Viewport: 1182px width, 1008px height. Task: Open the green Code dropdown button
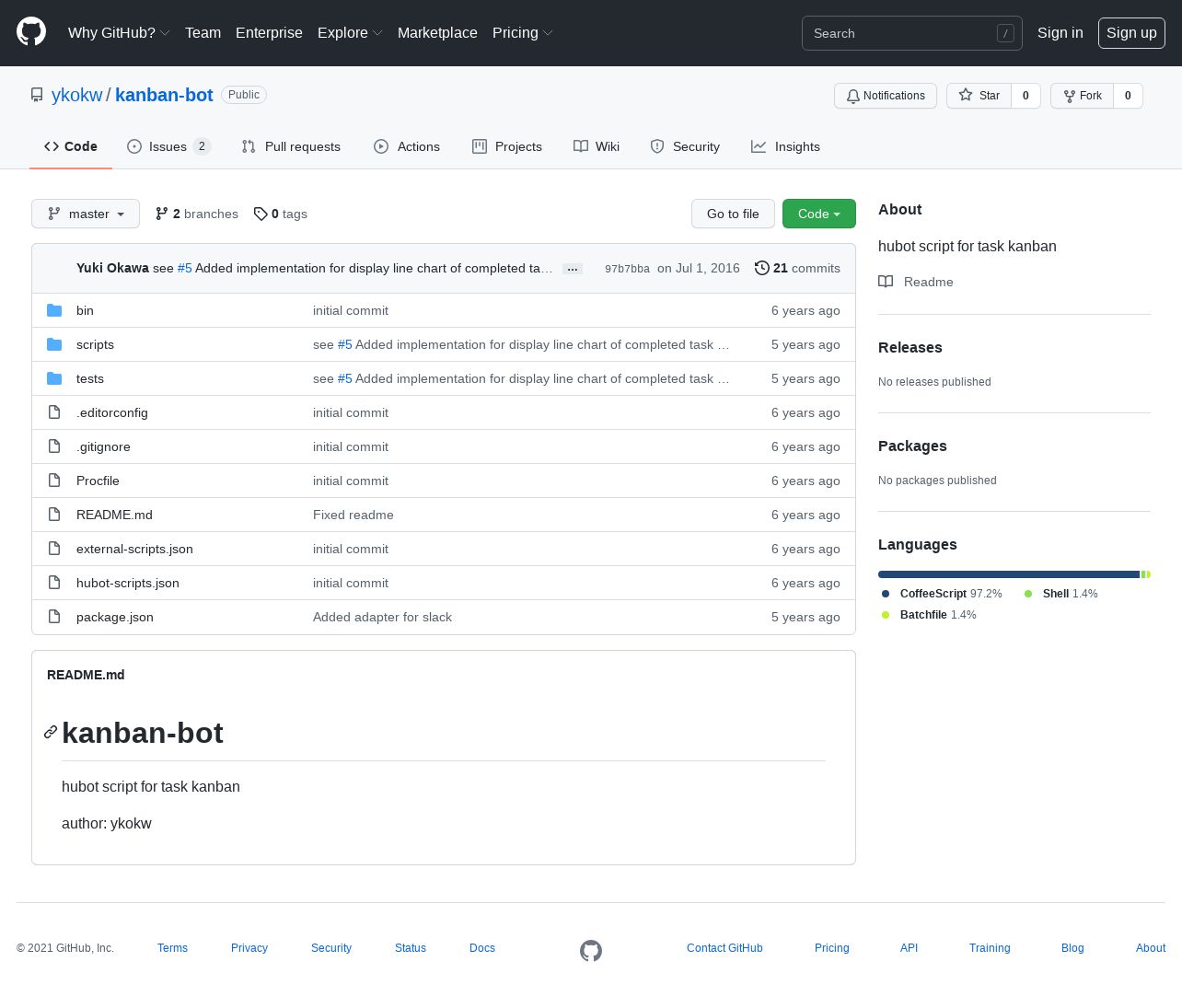819,214
